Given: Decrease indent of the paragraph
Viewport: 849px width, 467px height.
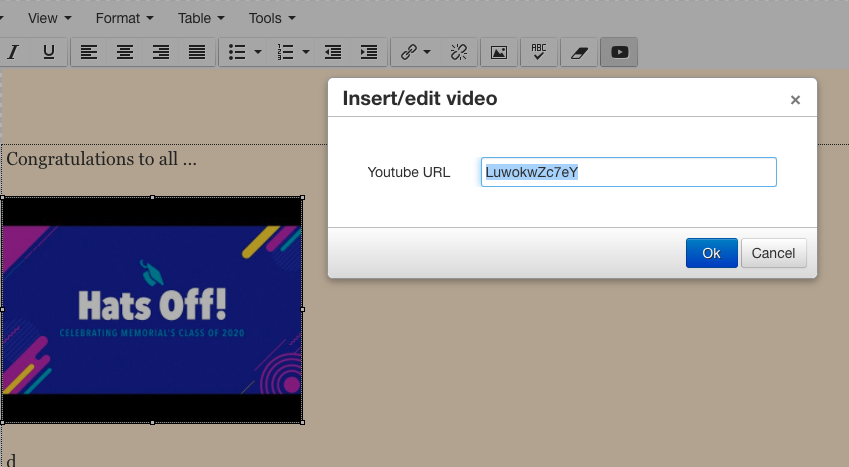Looking at the screenshot, I should click(333, 52).
